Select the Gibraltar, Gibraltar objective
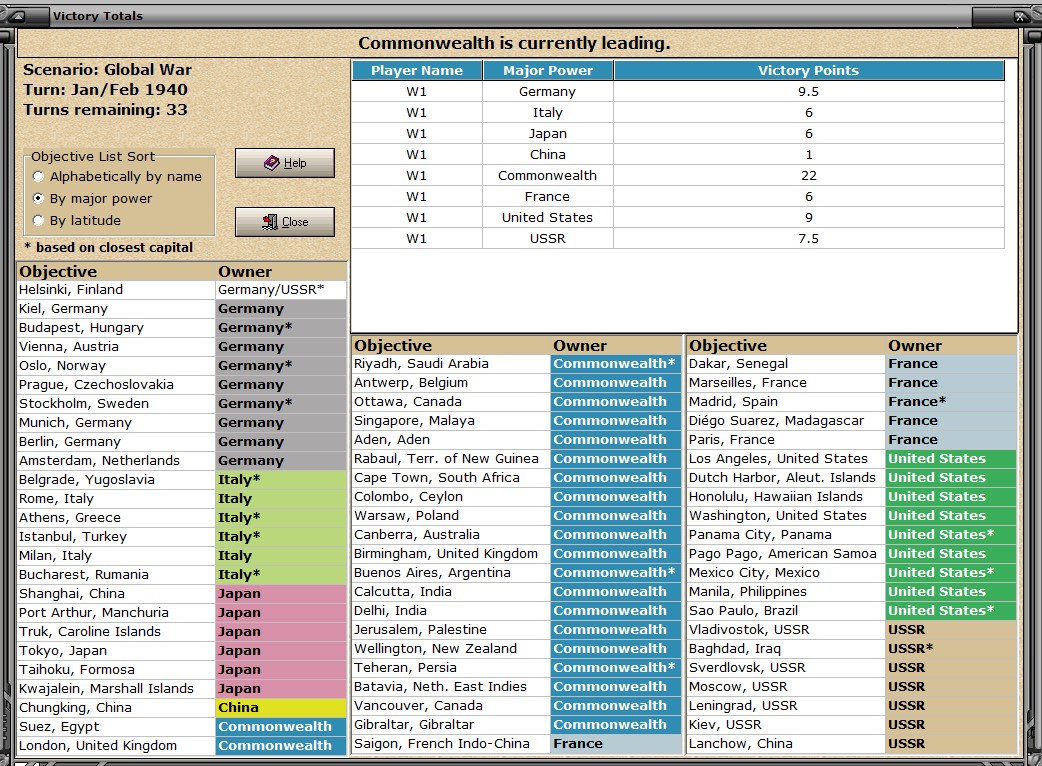1042x766 pixels. [451, 725]
